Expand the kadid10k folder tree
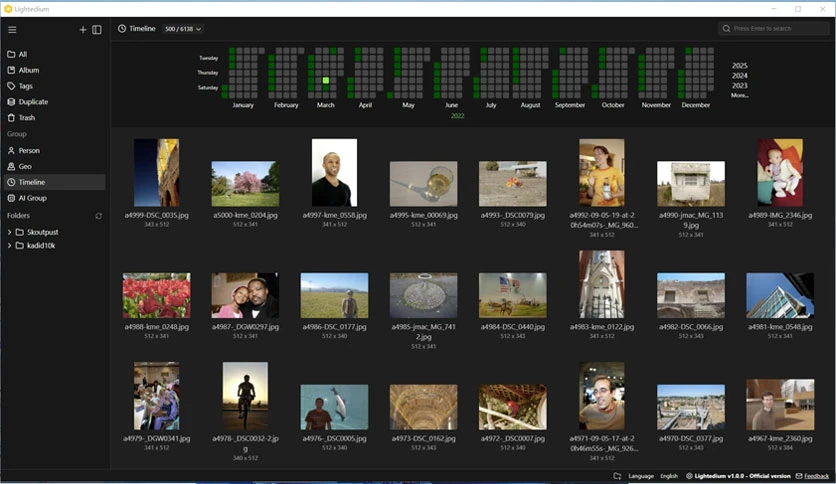Screen dimensions: 836x484 pyautogui.click(x=9, y=246)
